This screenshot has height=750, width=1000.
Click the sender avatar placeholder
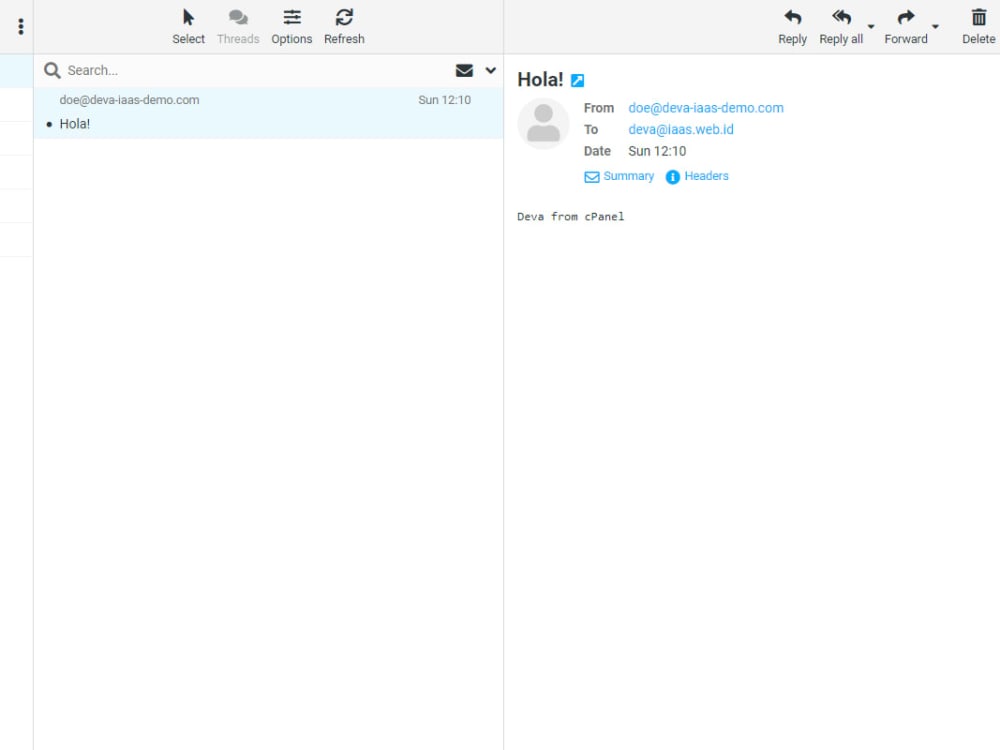[543, 124]
